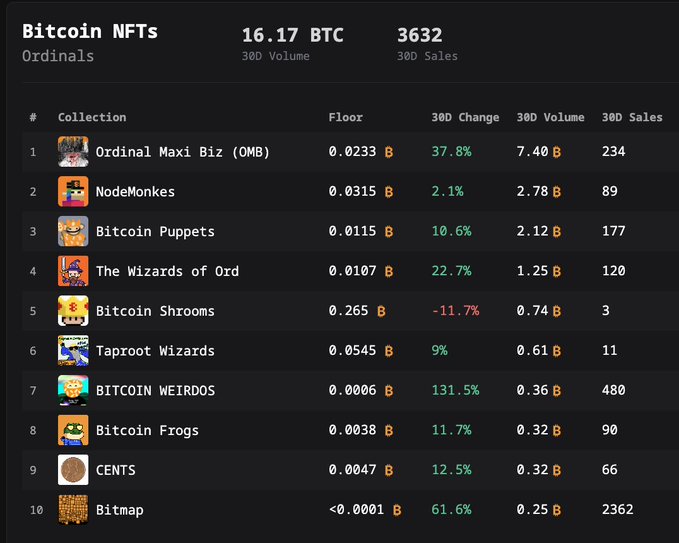This screenshot has width=679, height=543.
Task: Click the Bitcoin Shrooms mushroom icon
Action: 73,311
